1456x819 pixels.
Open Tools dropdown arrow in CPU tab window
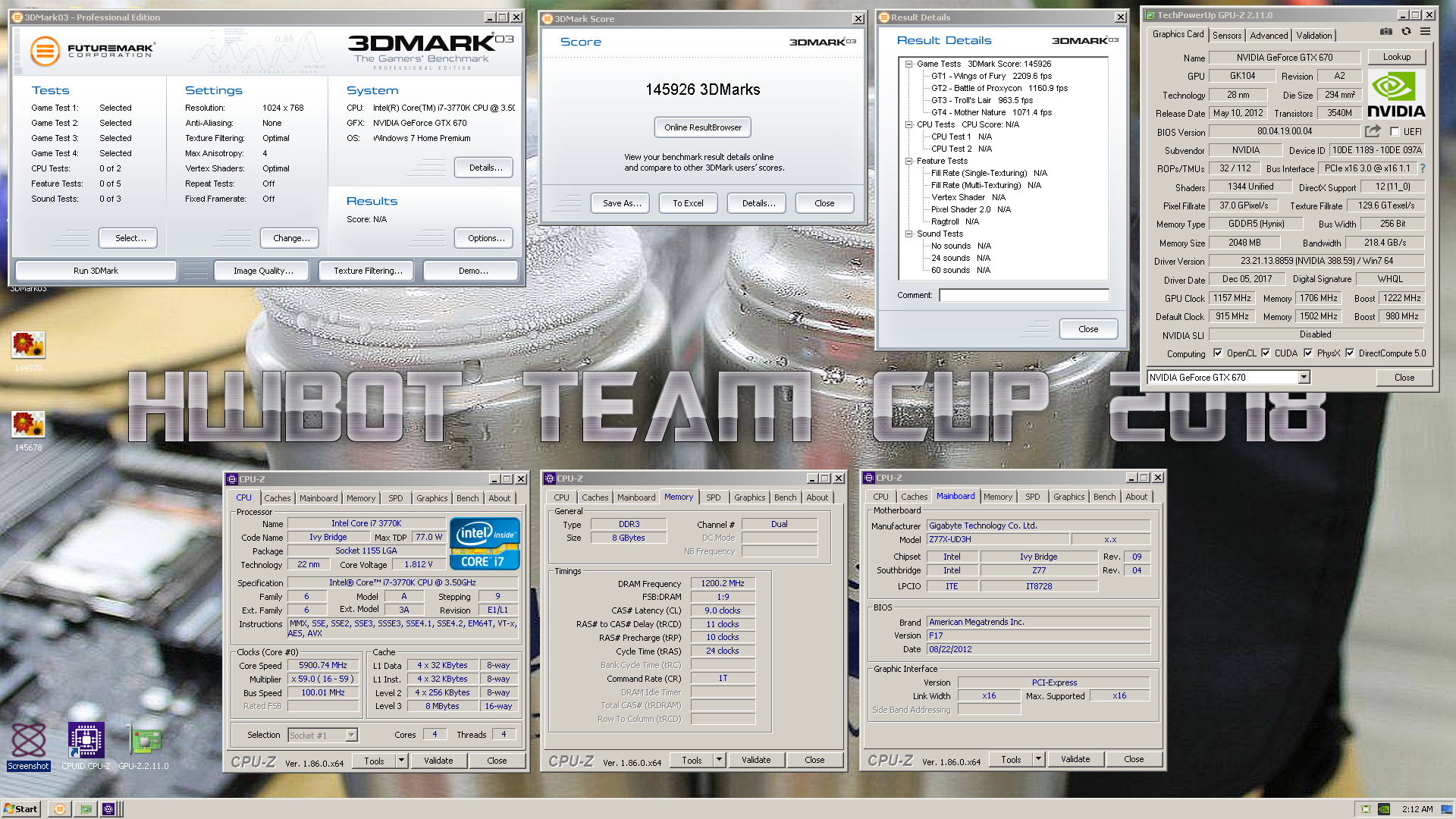(x=401, y=761)
